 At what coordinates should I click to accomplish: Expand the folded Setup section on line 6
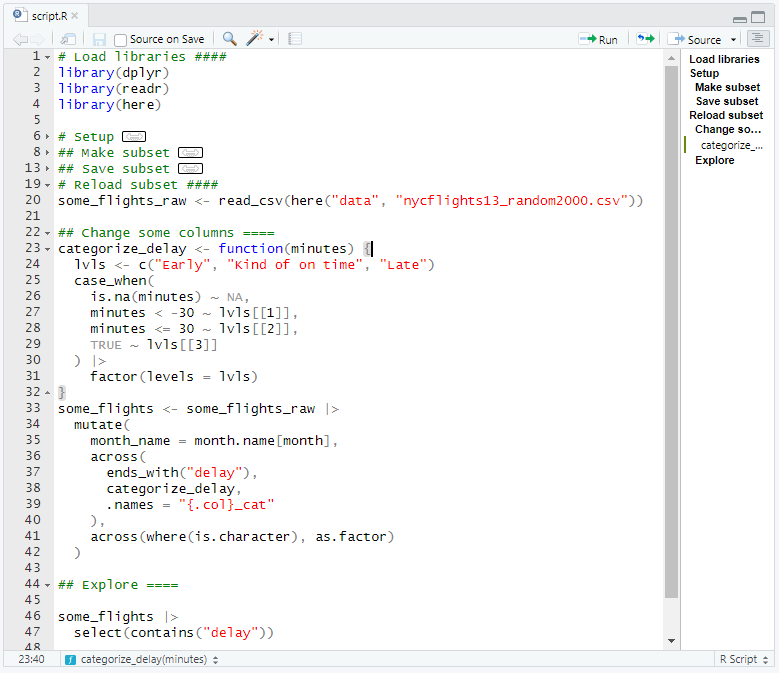click(134, 136)
